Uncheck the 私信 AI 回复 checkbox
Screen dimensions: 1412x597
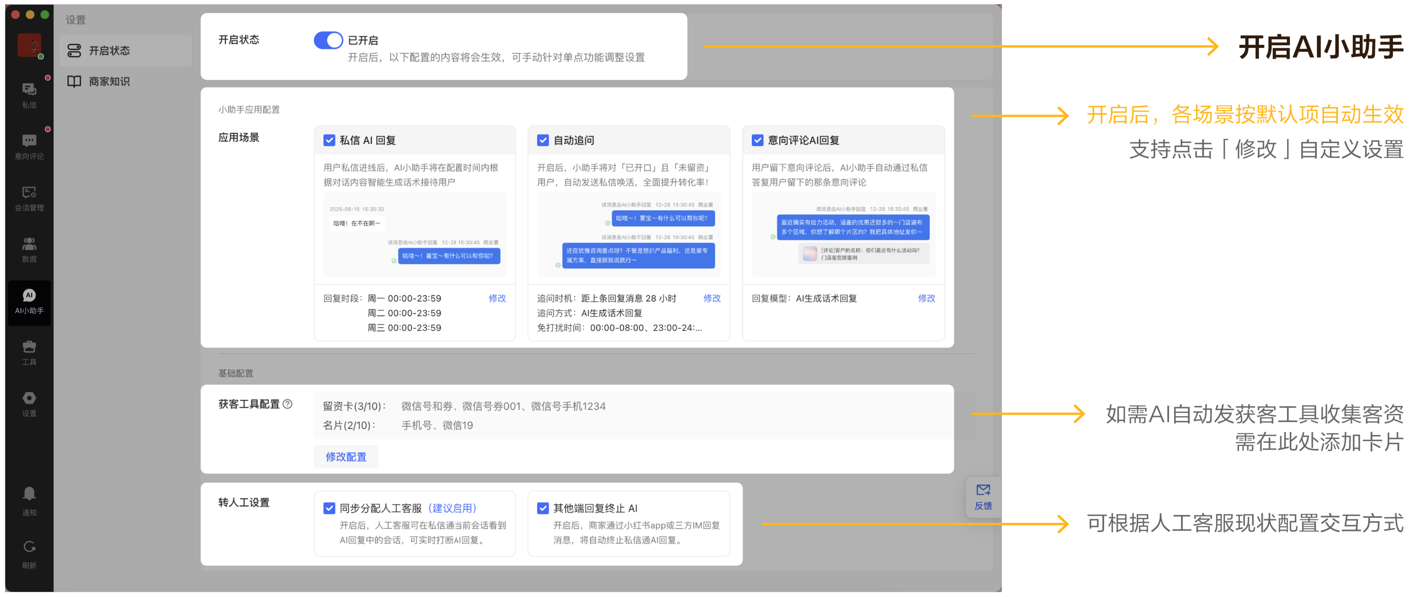click(329, 140)
